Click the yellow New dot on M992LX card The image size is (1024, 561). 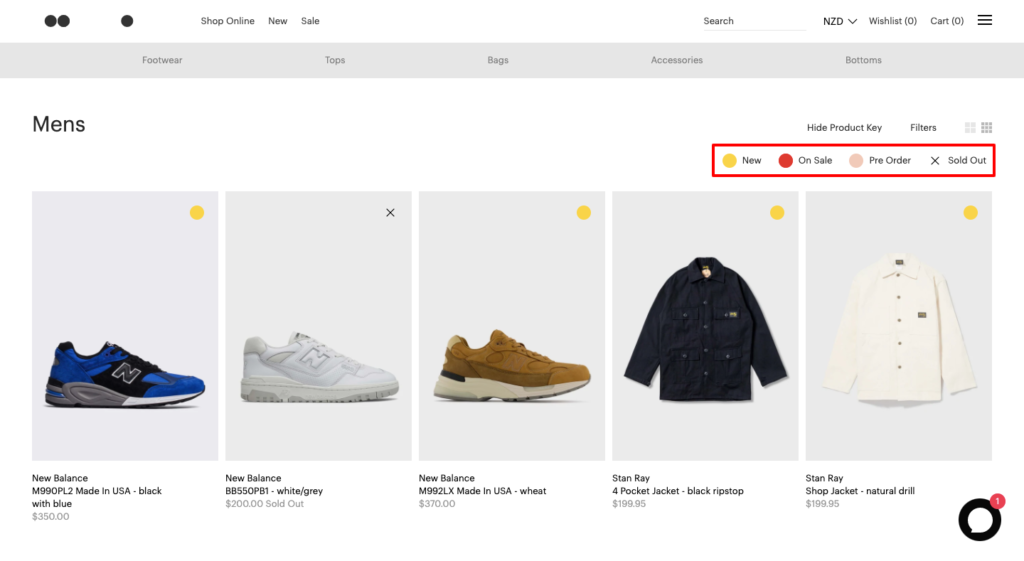coord(584,212)
